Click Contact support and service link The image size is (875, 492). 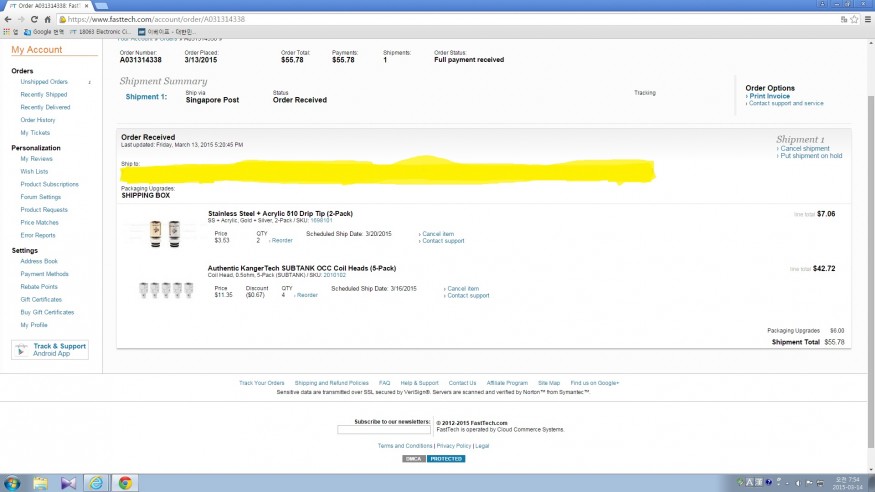786,103
